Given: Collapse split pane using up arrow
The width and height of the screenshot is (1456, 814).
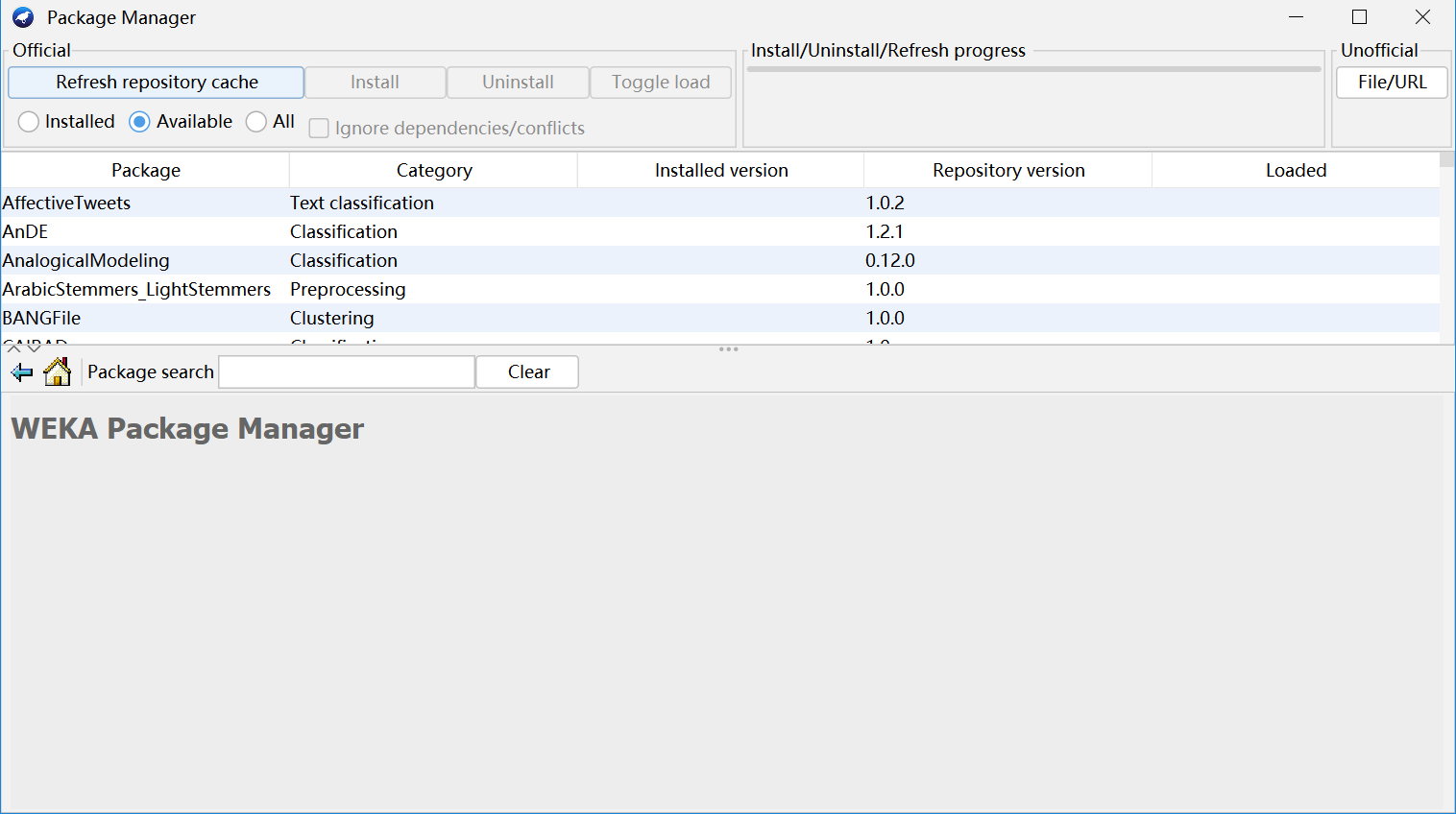Looking at the screenshot, I should tap(13, 348).
